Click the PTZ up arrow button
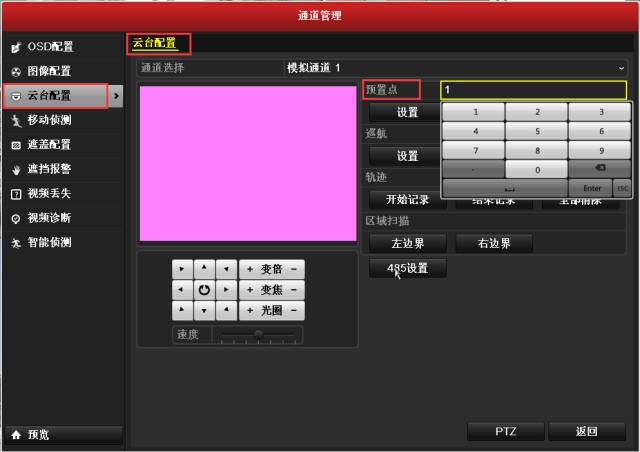The width and height of the screenshot is (640, 452). [204, 269]
